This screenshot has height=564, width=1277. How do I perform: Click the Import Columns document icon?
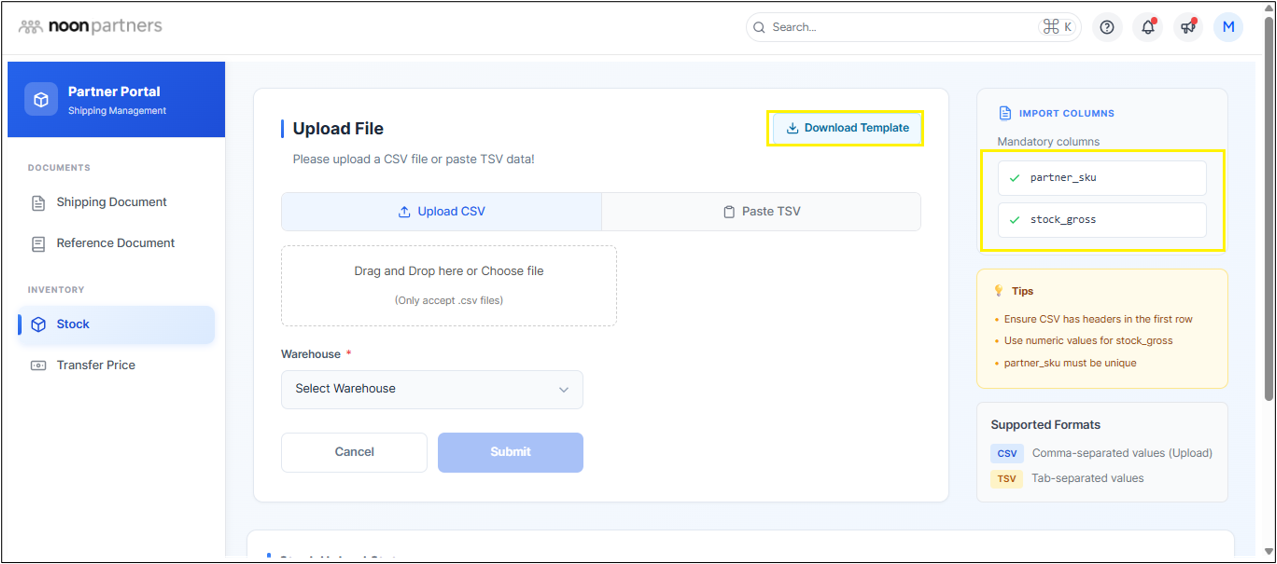coord(1005,114)
